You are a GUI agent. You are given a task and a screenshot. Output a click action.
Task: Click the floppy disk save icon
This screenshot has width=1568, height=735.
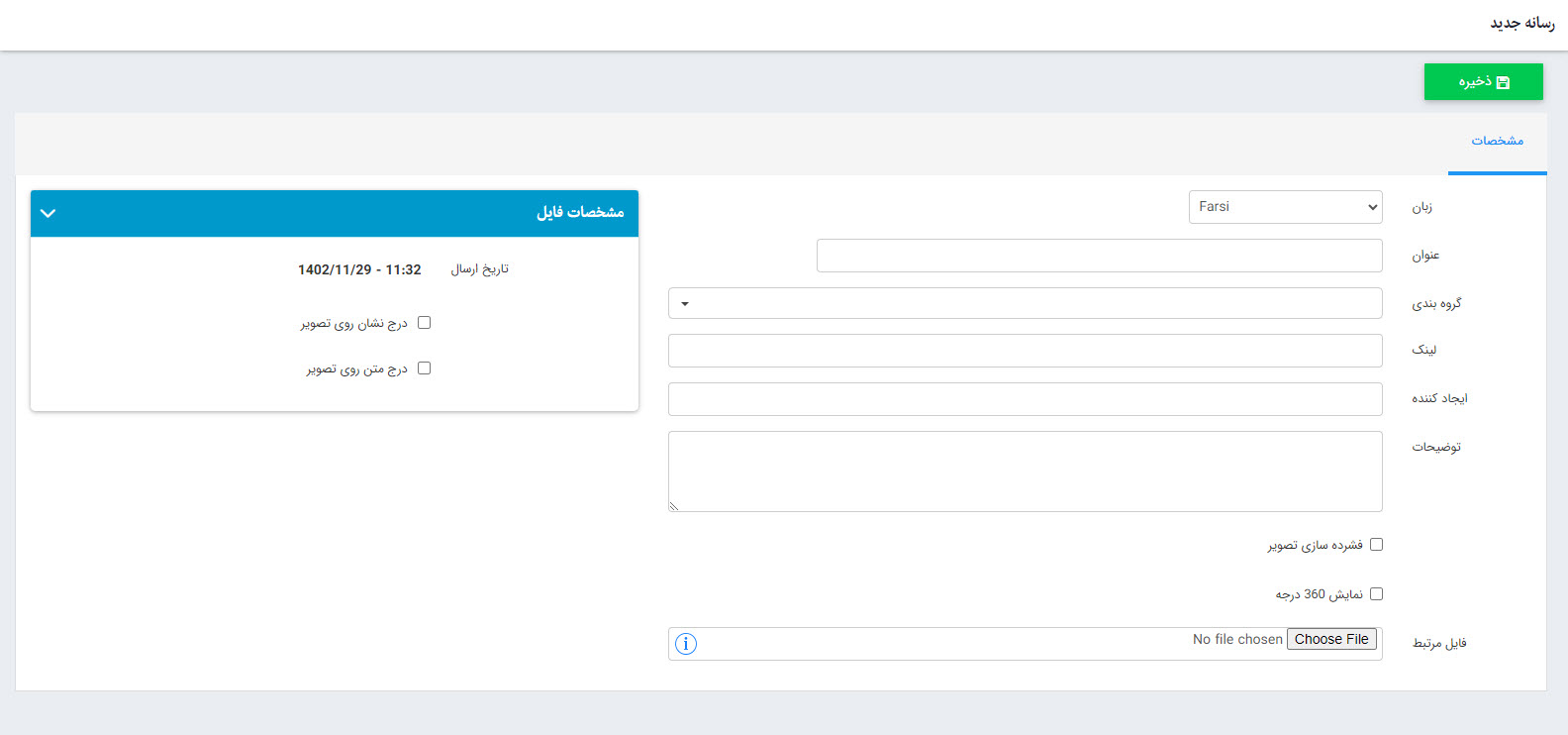pos(1503,82)
